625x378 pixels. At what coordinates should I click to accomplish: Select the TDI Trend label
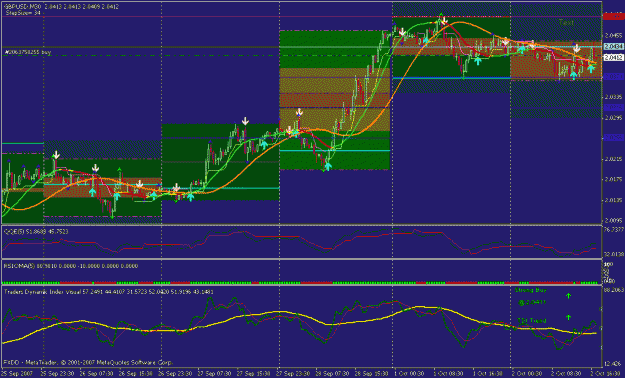coord(532,320)
